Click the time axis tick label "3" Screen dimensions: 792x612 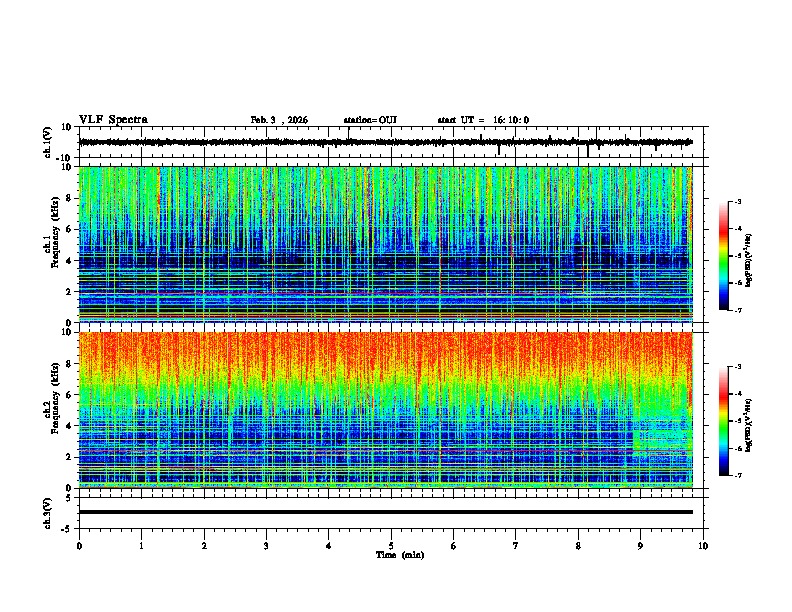266,546
